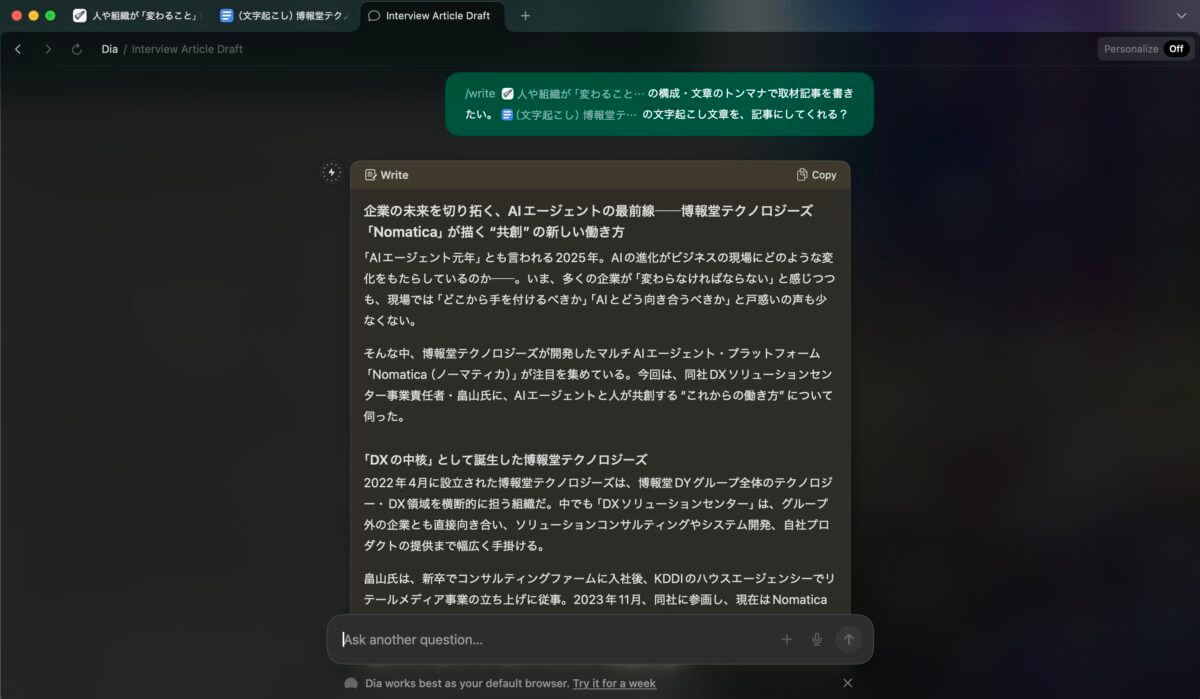Click the /write command text in the prompt bubble

pyautogui.click(x=480, y=93)
